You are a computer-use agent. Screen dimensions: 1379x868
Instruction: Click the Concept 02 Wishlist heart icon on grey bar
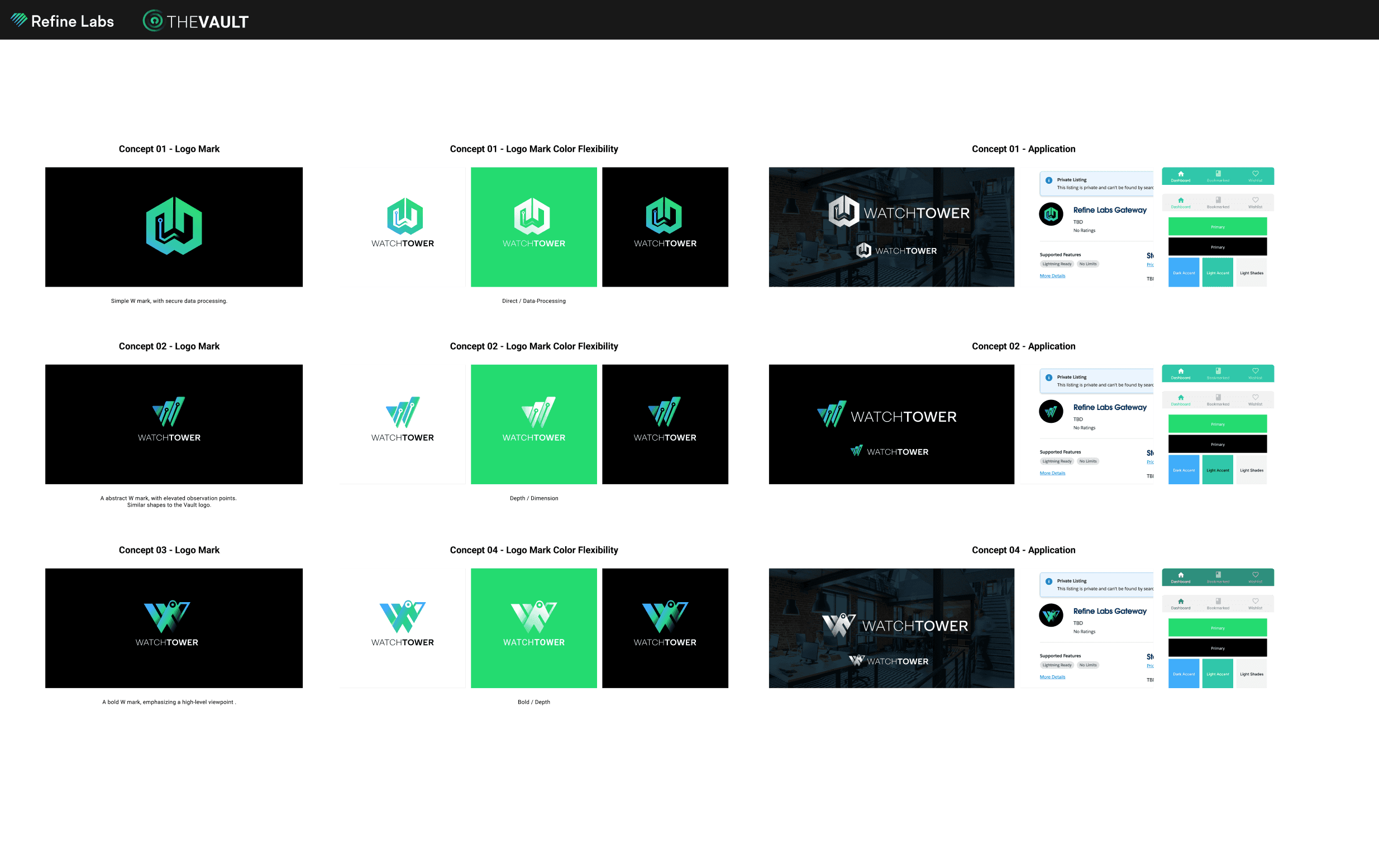(x=1255, y=397)
